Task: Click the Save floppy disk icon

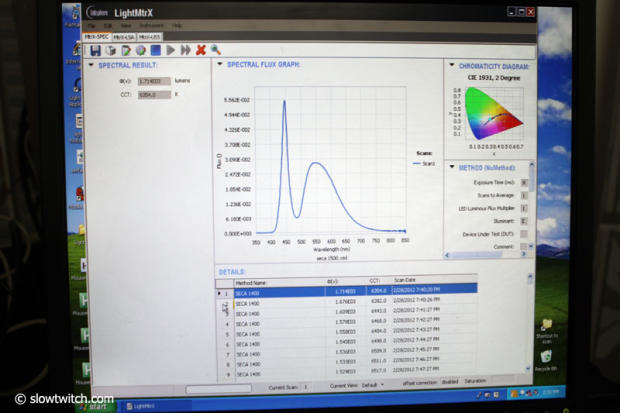Action: pyautogui.click(x=95, y=50)
